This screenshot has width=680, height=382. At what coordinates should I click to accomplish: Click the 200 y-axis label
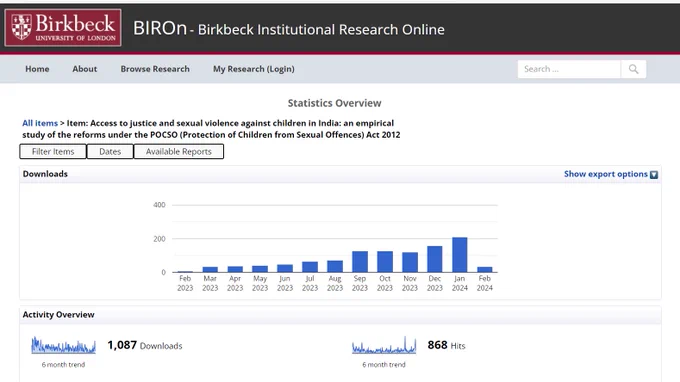click(x=159, y=239)
